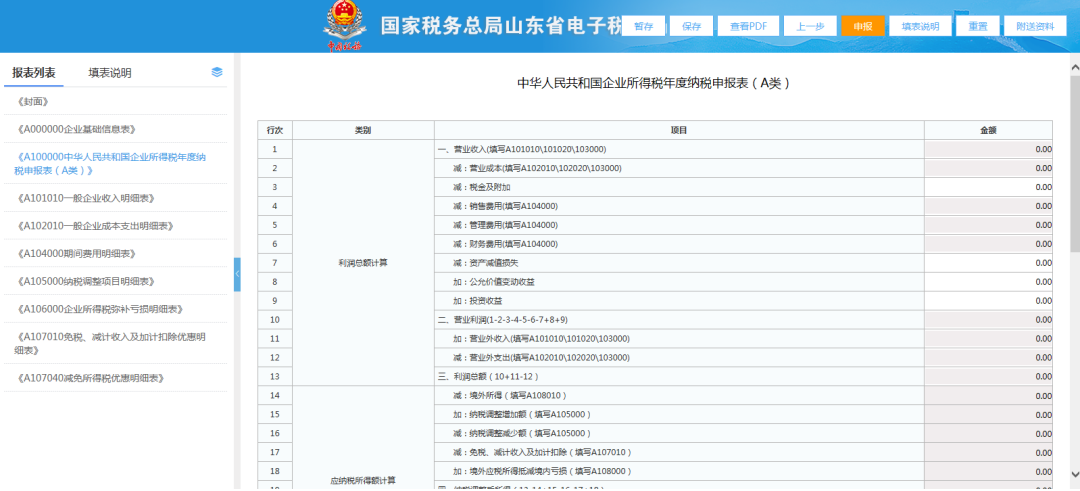Click the 类别 column header

tap(364, 130)
